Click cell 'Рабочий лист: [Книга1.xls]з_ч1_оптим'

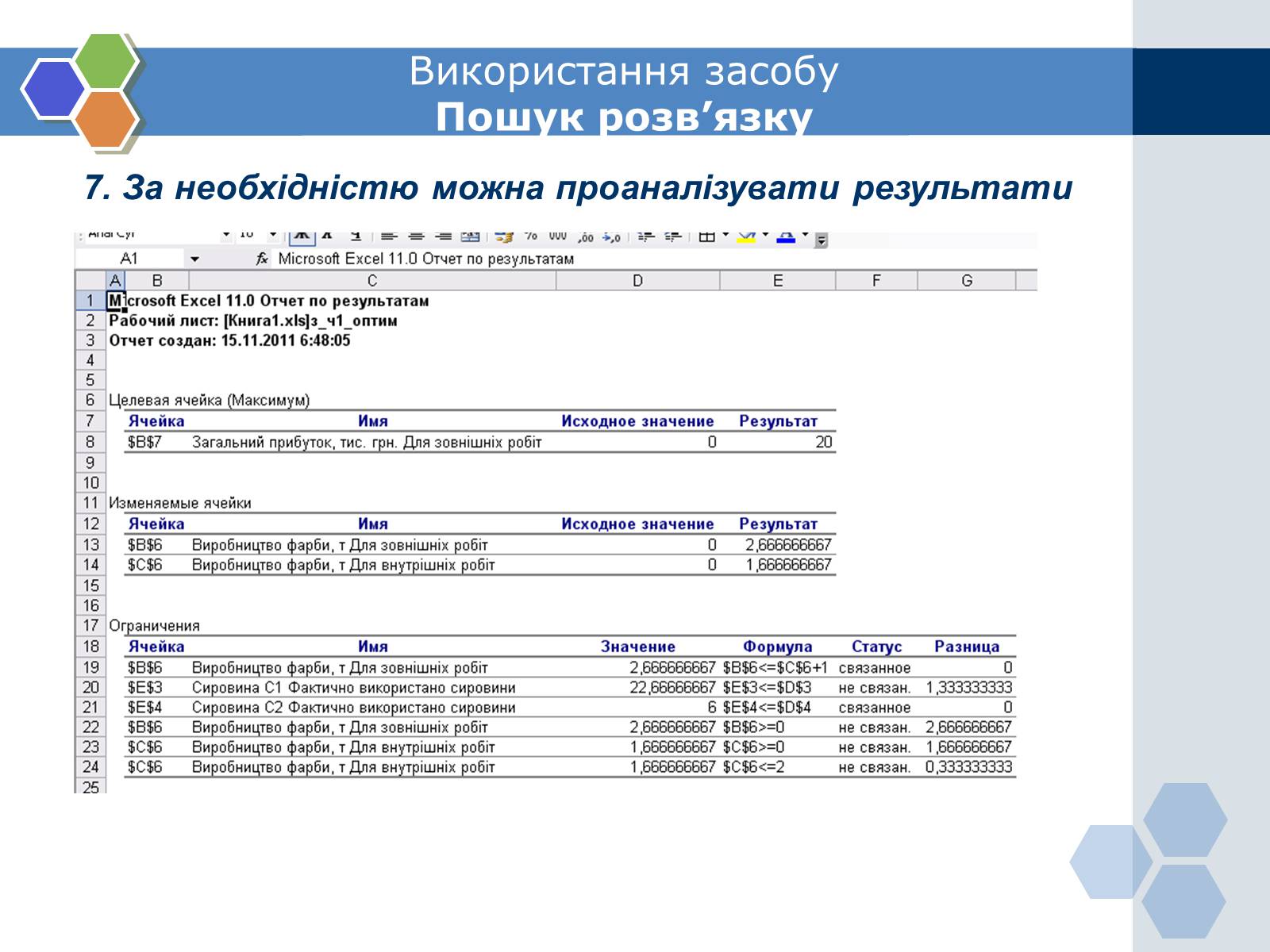pos(253,321)
